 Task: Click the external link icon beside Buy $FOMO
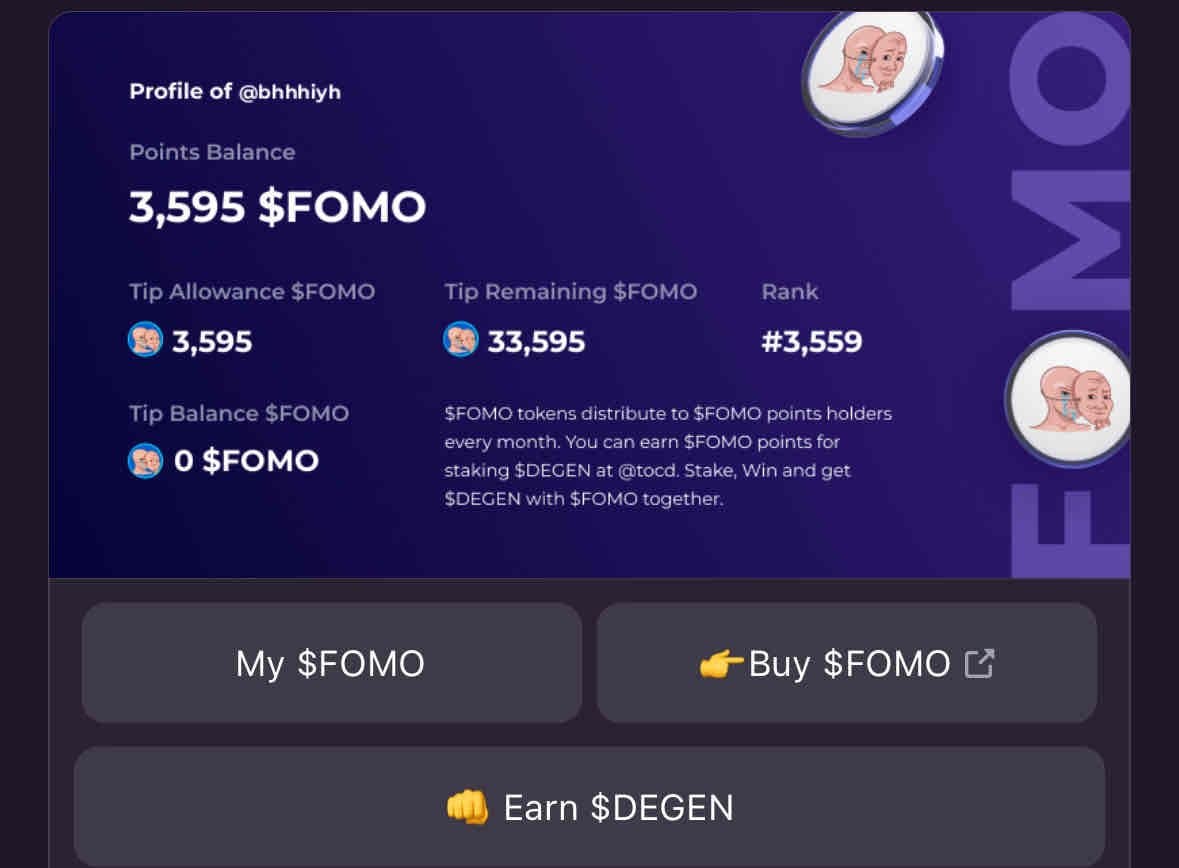980,663
